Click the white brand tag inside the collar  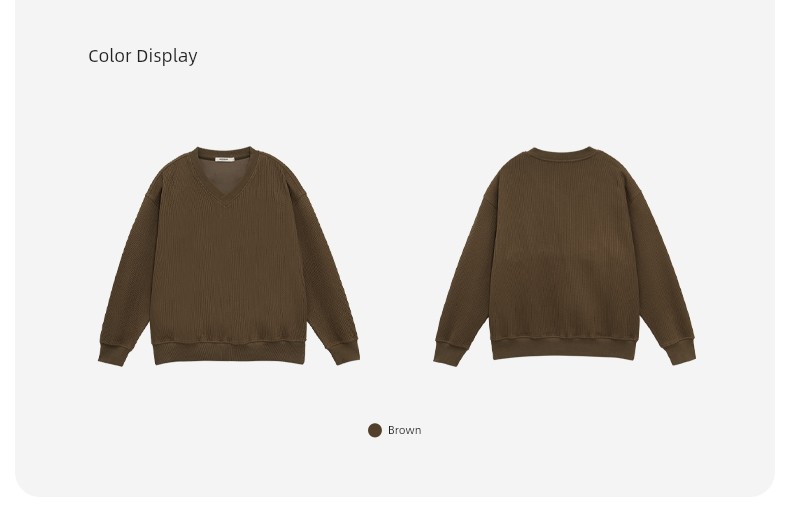225,159
